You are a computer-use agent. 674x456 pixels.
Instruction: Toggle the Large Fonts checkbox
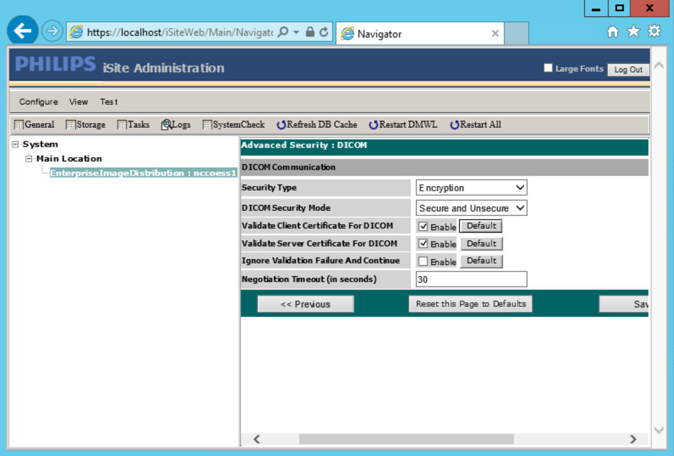[548, 68]
